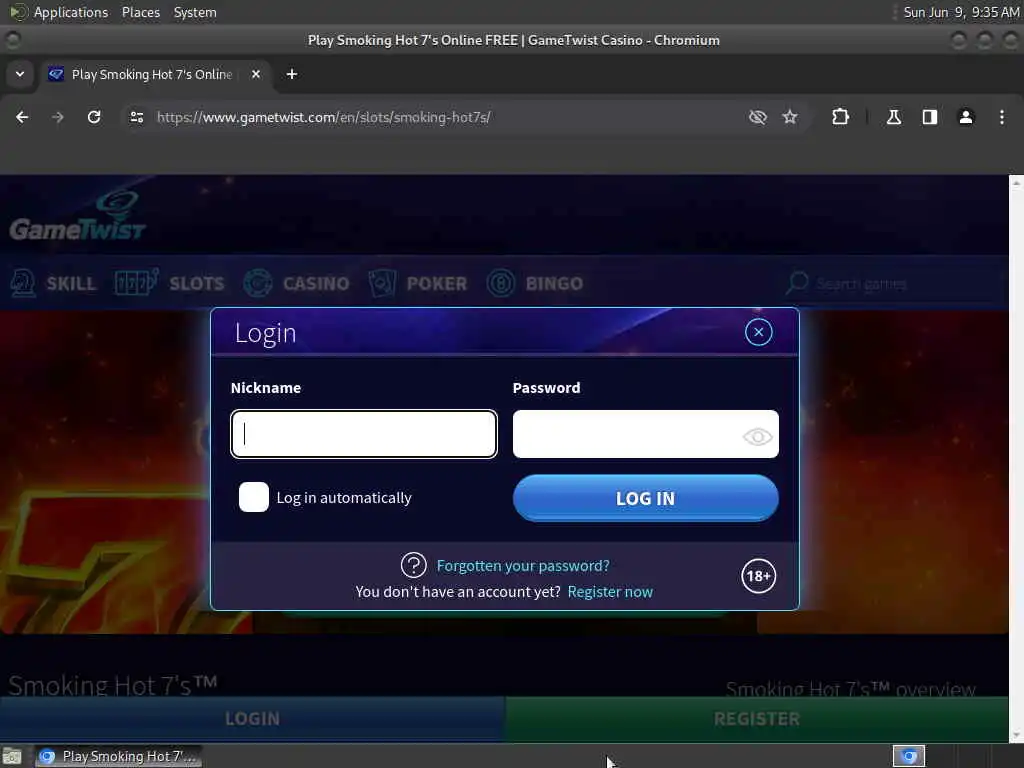Viewport: 1024px width, 768px height.
Task: Submit with the LOG IN button
Action: (645, 498)
